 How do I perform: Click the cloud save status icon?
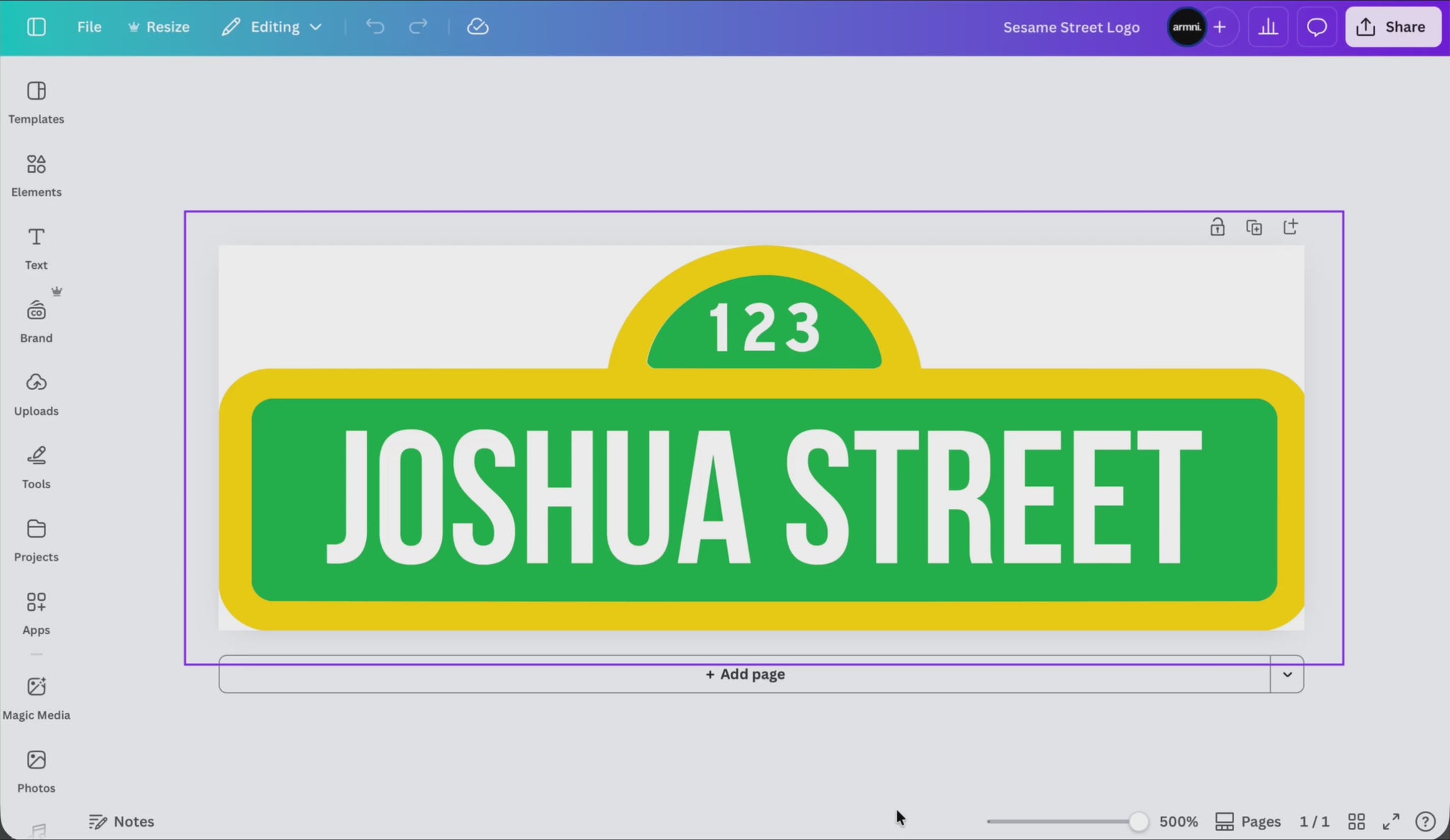coord(478,27)
